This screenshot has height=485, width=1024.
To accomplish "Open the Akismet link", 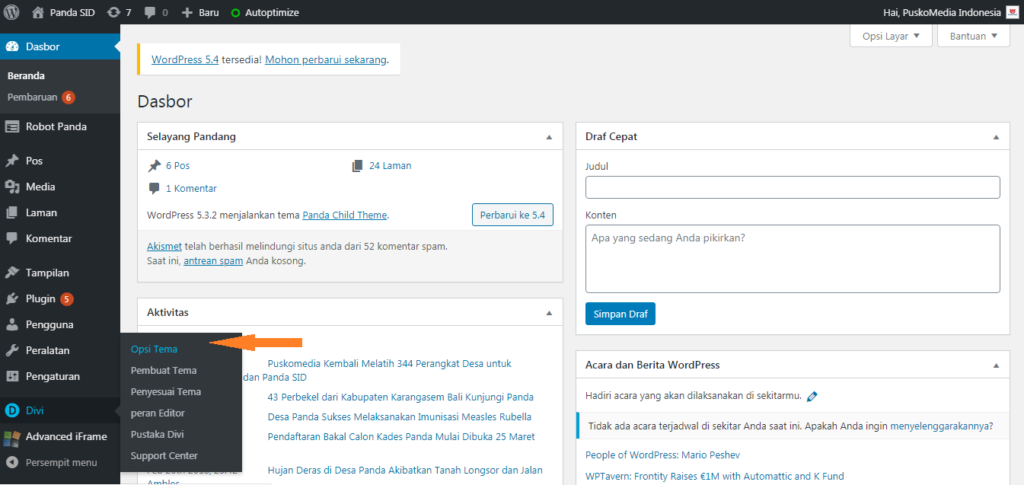I will [x=165, y=247].
